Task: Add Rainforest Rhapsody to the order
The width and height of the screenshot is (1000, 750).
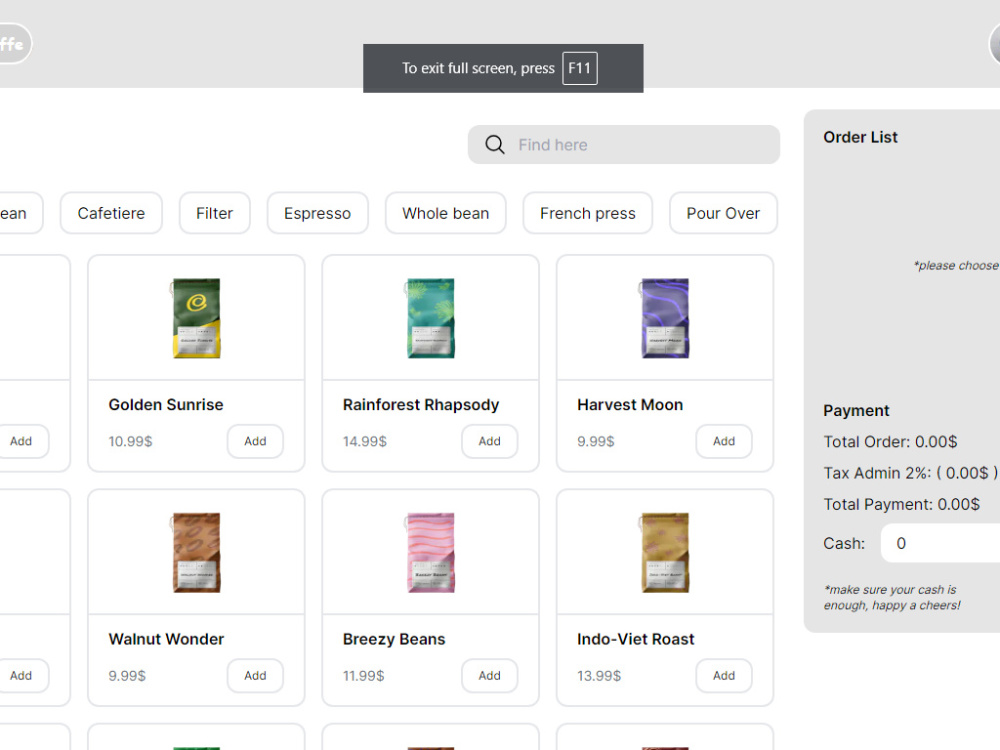Action: (490, 441)
